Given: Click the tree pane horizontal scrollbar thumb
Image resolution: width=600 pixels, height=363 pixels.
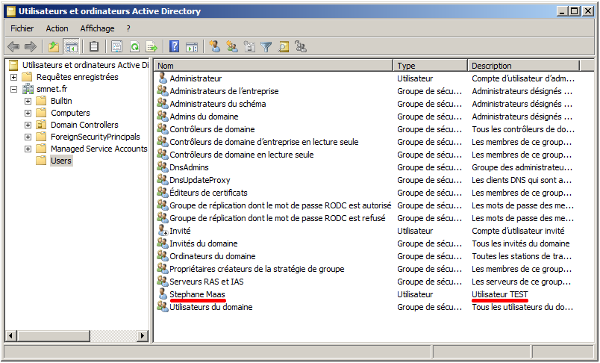Looking at the screenshot, I should pos(53,336).
